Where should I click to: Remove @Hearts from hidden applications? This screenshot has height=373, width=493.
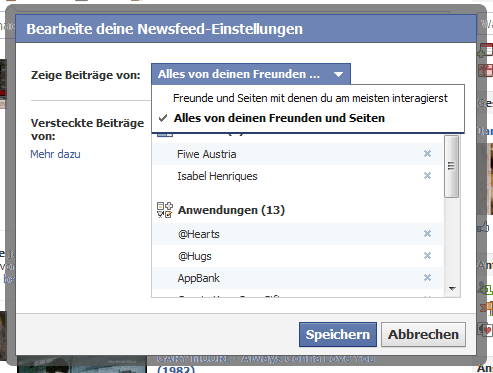(x=427, y=234)
